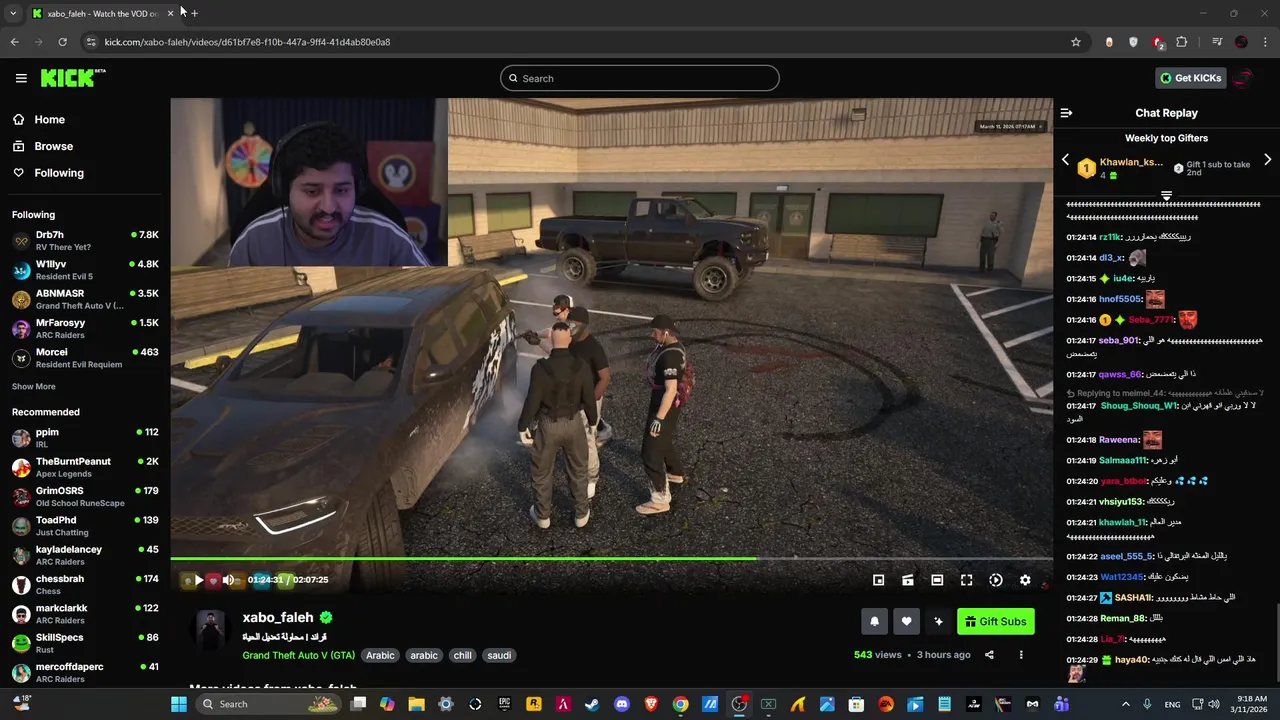The width and height of the screenshot is (1280, 720).
Task: Mute the video volume
Action: click(x=228, y=580)
